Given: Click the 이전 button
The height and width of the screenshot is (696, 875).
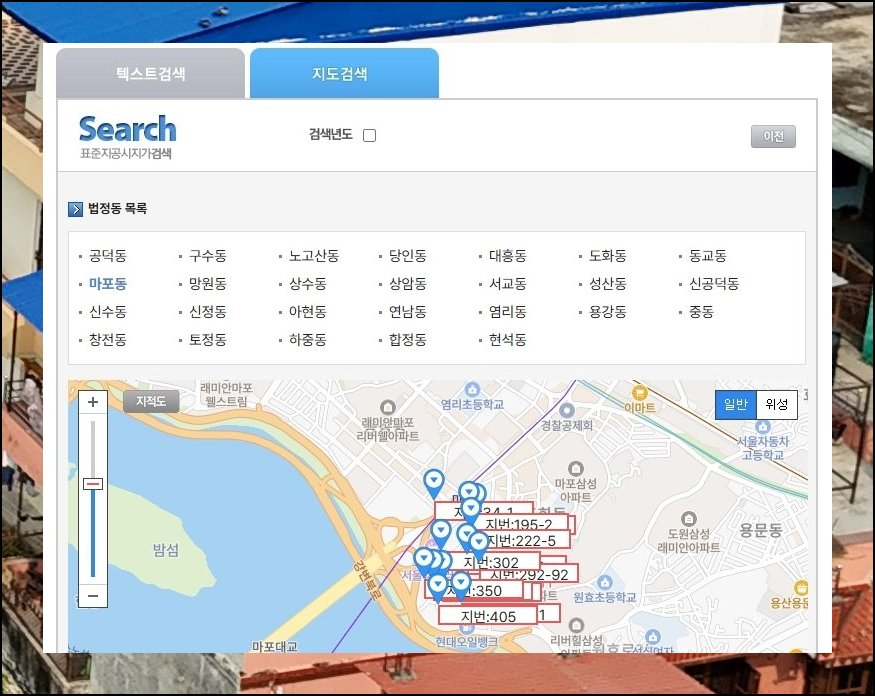Looking at the screenshot, I should [773, 136].
